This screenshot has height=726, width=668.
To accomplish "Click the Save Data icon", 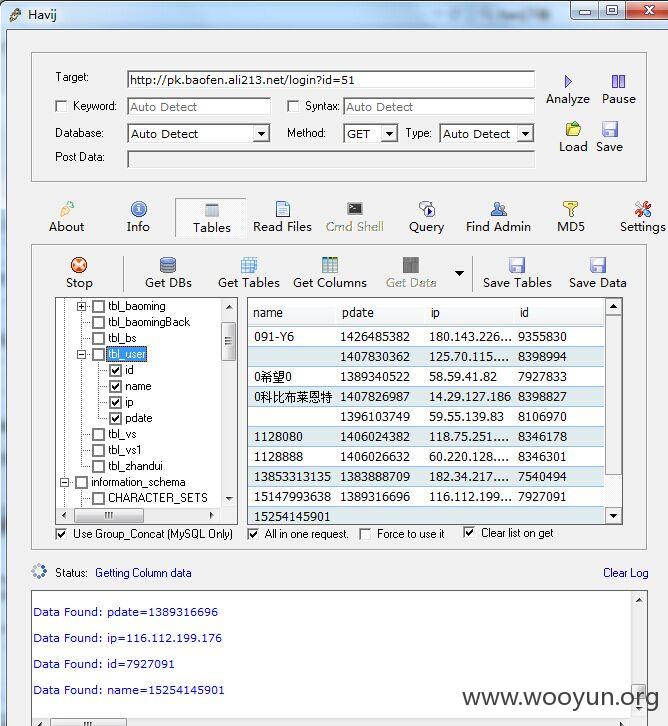I will [598, 265].
